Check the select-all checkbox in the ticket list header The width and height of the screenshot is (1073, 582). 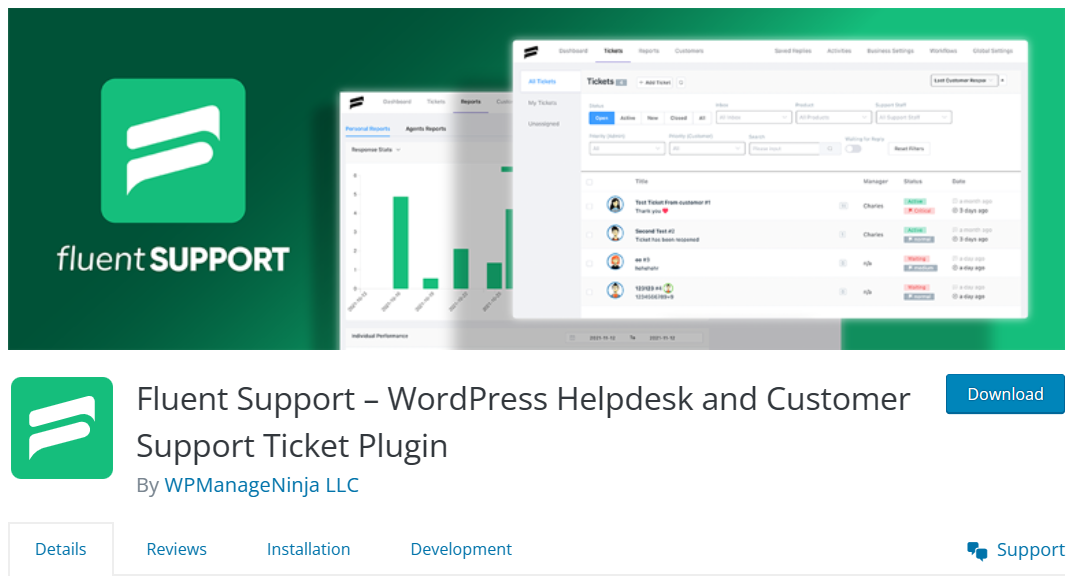point(590,184)
